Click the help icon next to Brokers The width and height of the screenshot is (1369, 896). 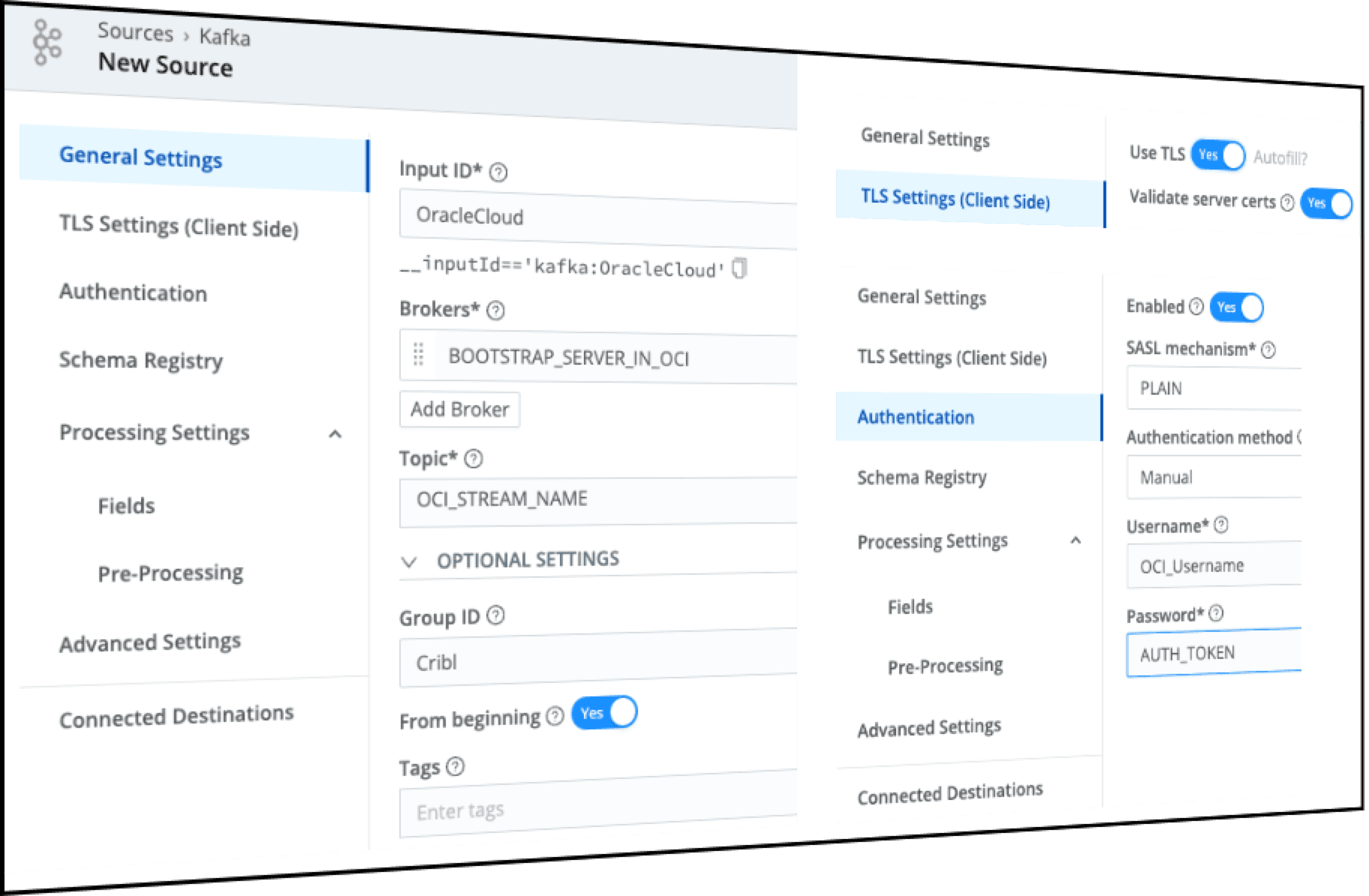(495, 310)
